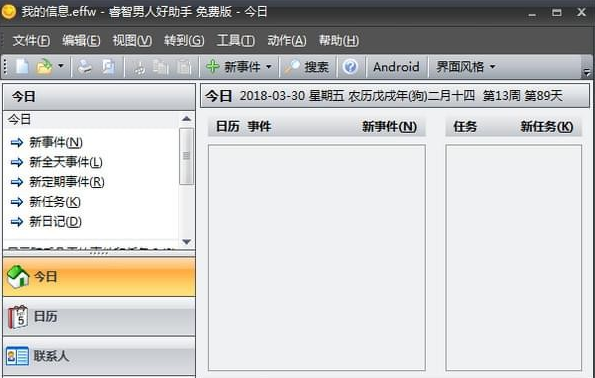
Task: Click 新任务(K) in the task panel header
Action: tap(547, 126)
